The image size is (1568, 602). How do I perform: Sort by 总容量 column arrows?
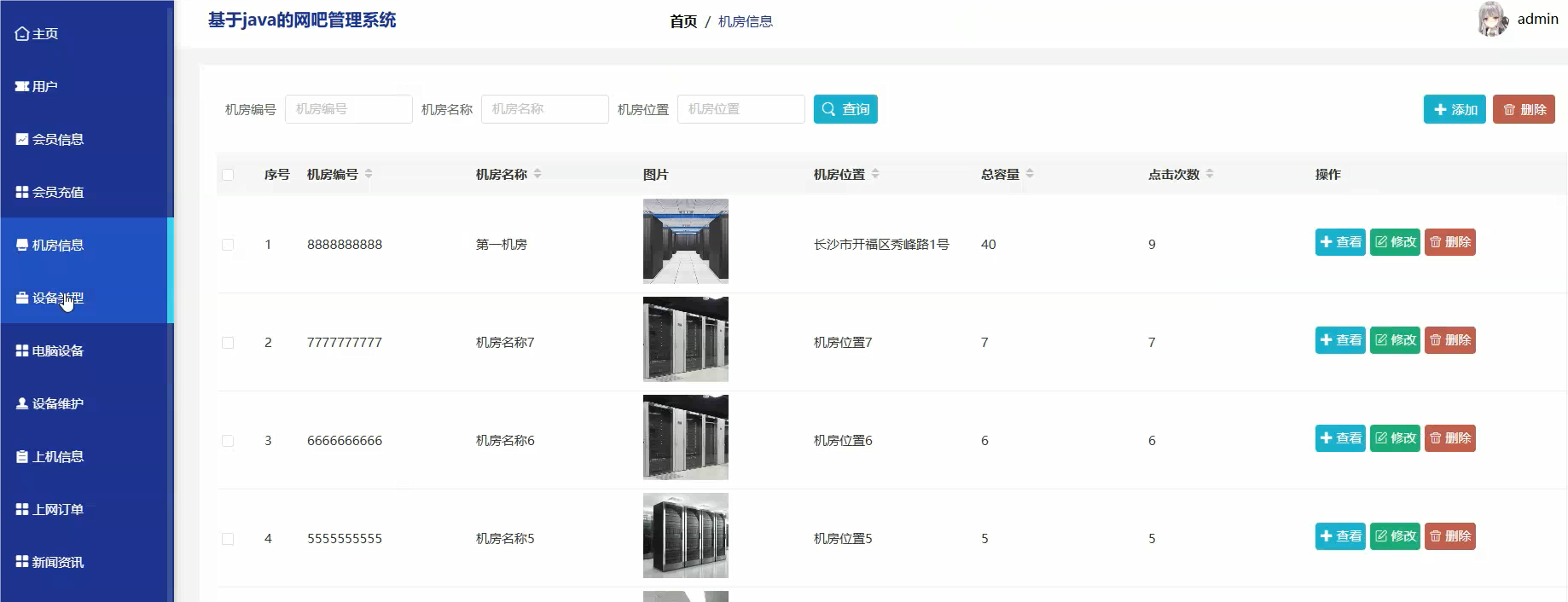tap(1030, 174)
